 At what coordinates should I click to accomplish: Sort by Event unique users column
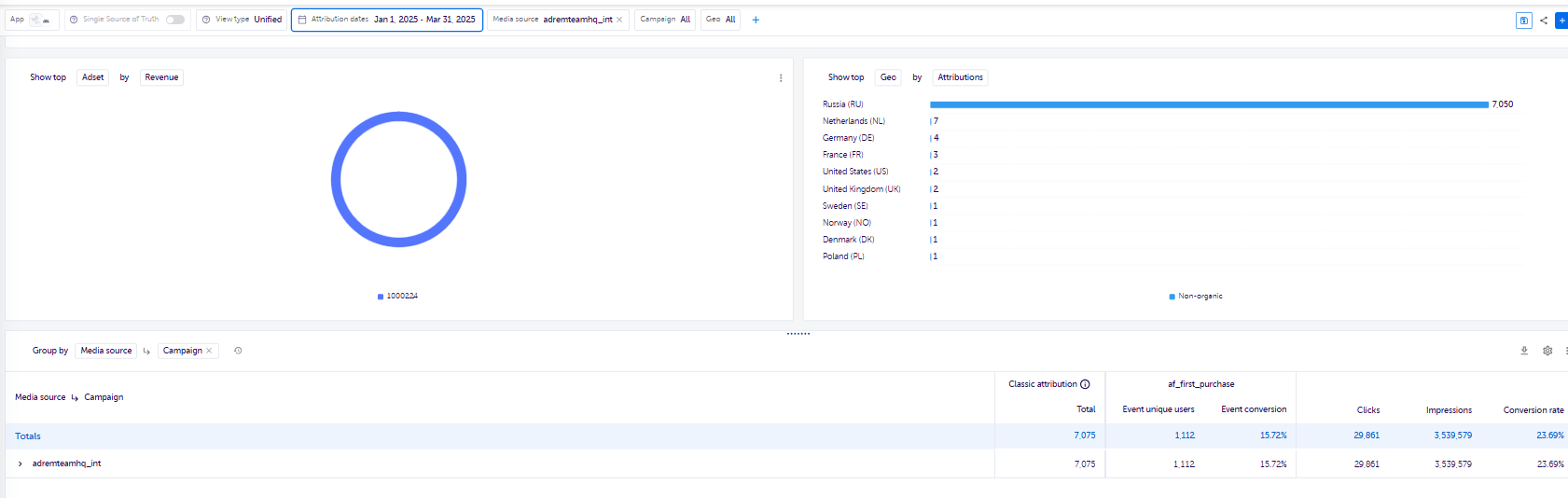[x=1158, y=409]
